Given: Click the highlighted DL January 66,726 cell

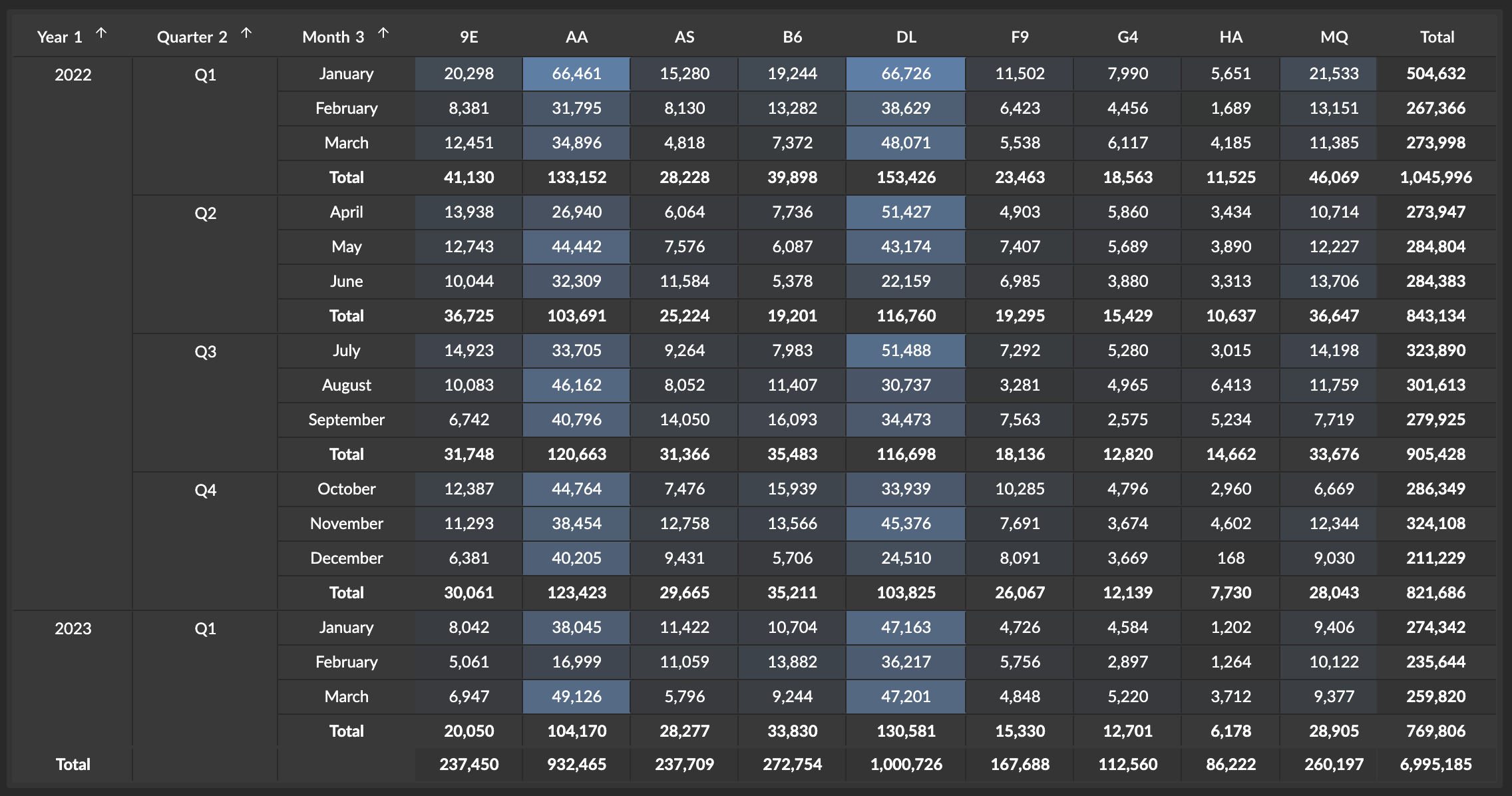Looking at the screenshot, I should coord(906,74).
